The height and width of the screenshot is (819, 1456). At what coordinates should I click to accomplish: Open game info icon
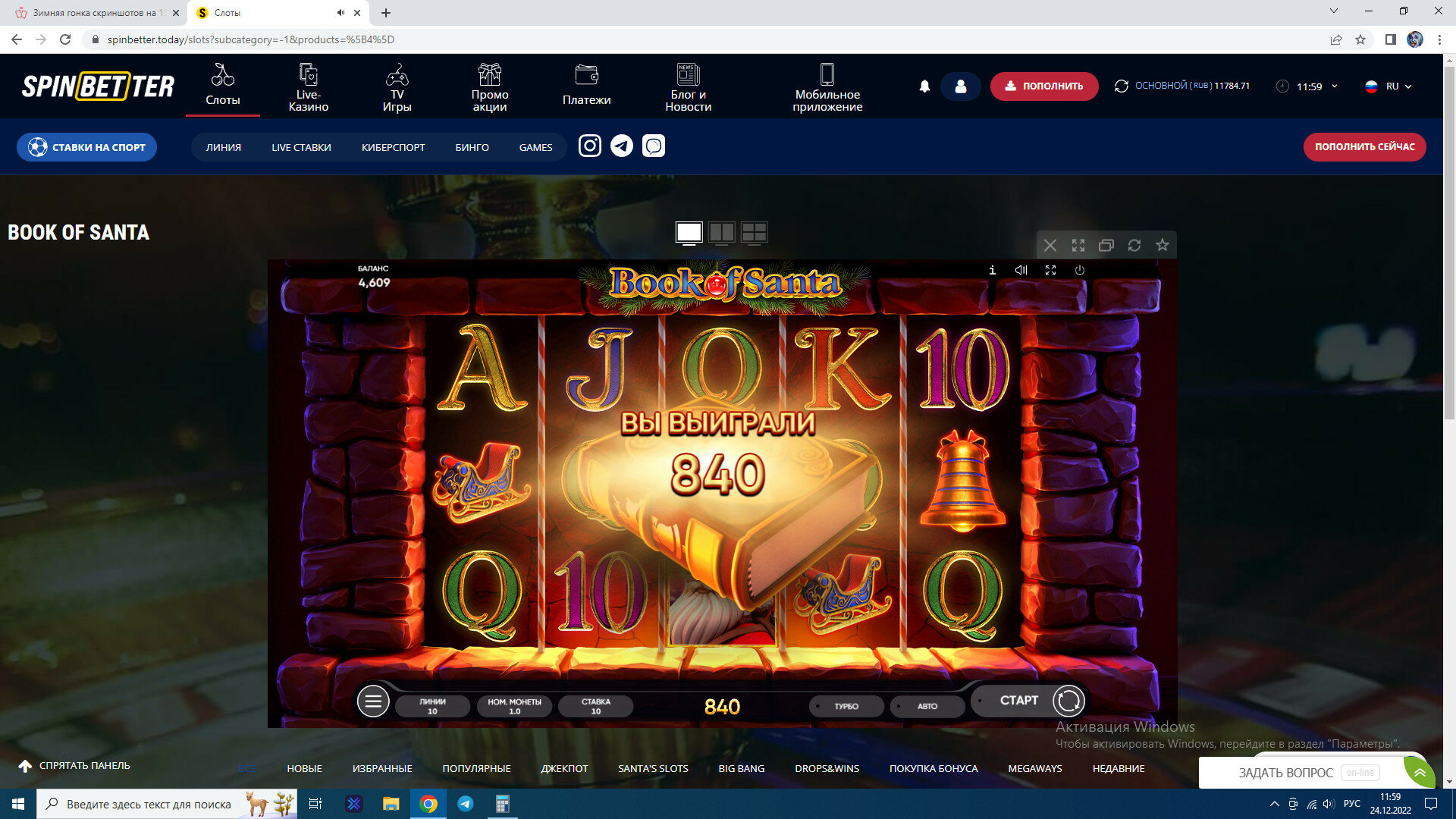pyautogui.click(x=992, y=270)
